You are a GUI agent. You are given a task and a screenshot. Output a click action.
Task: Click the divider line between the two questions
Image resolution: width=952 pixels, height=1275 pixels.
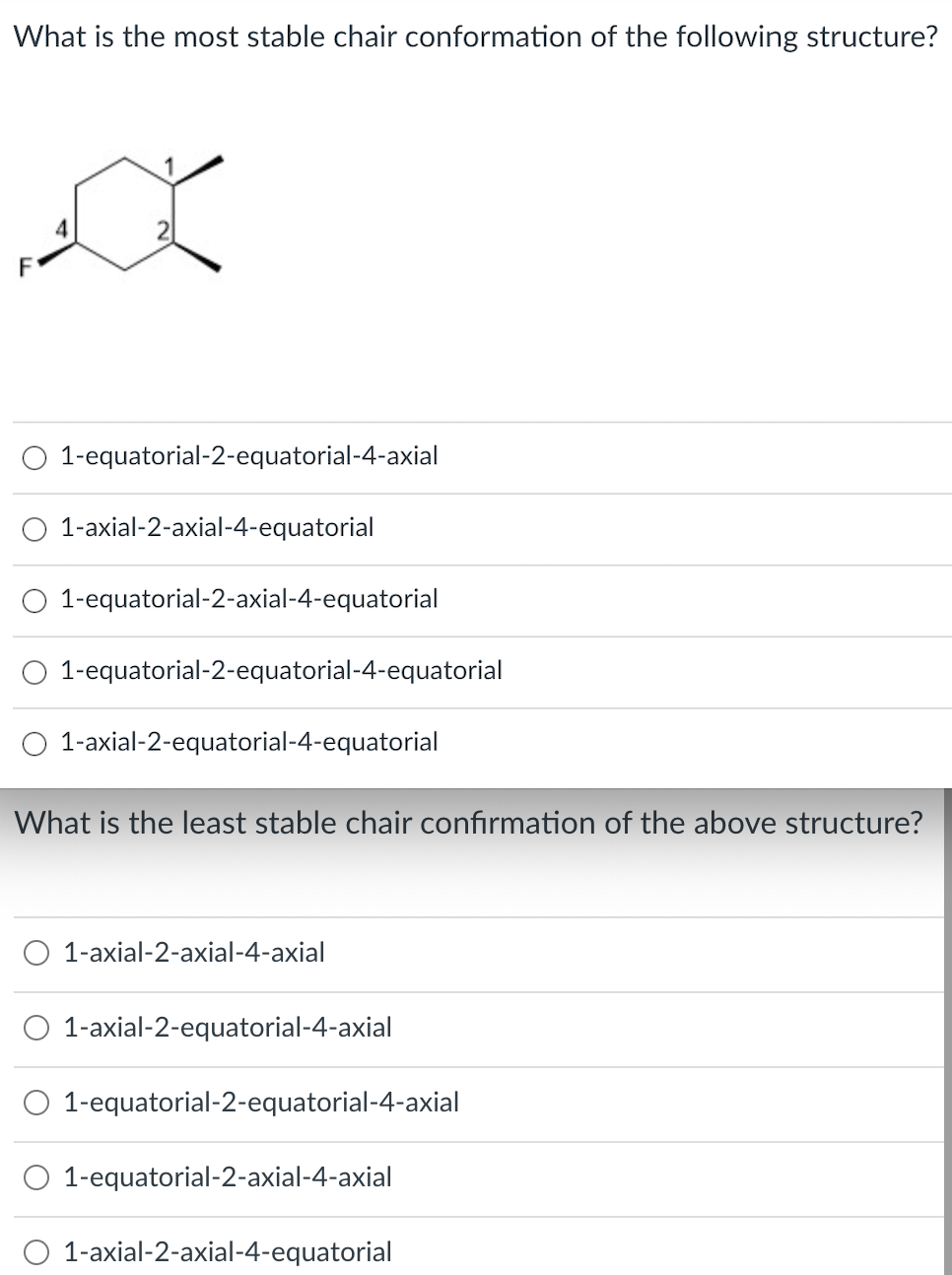point(476,786)
